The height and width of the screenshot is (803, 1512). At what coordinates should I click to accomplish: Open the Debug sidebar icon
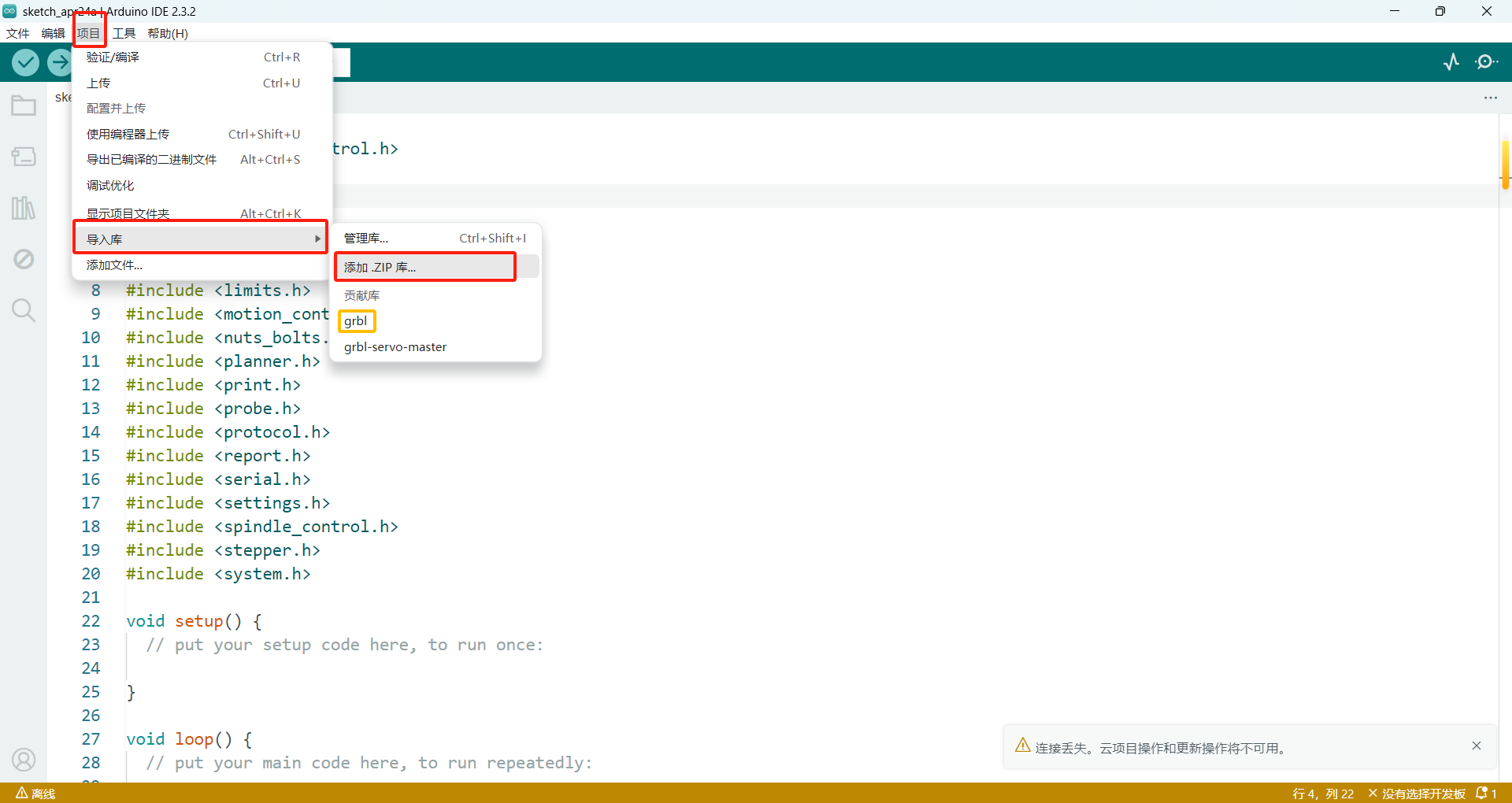pyautogui.click(x=24, y=259)
